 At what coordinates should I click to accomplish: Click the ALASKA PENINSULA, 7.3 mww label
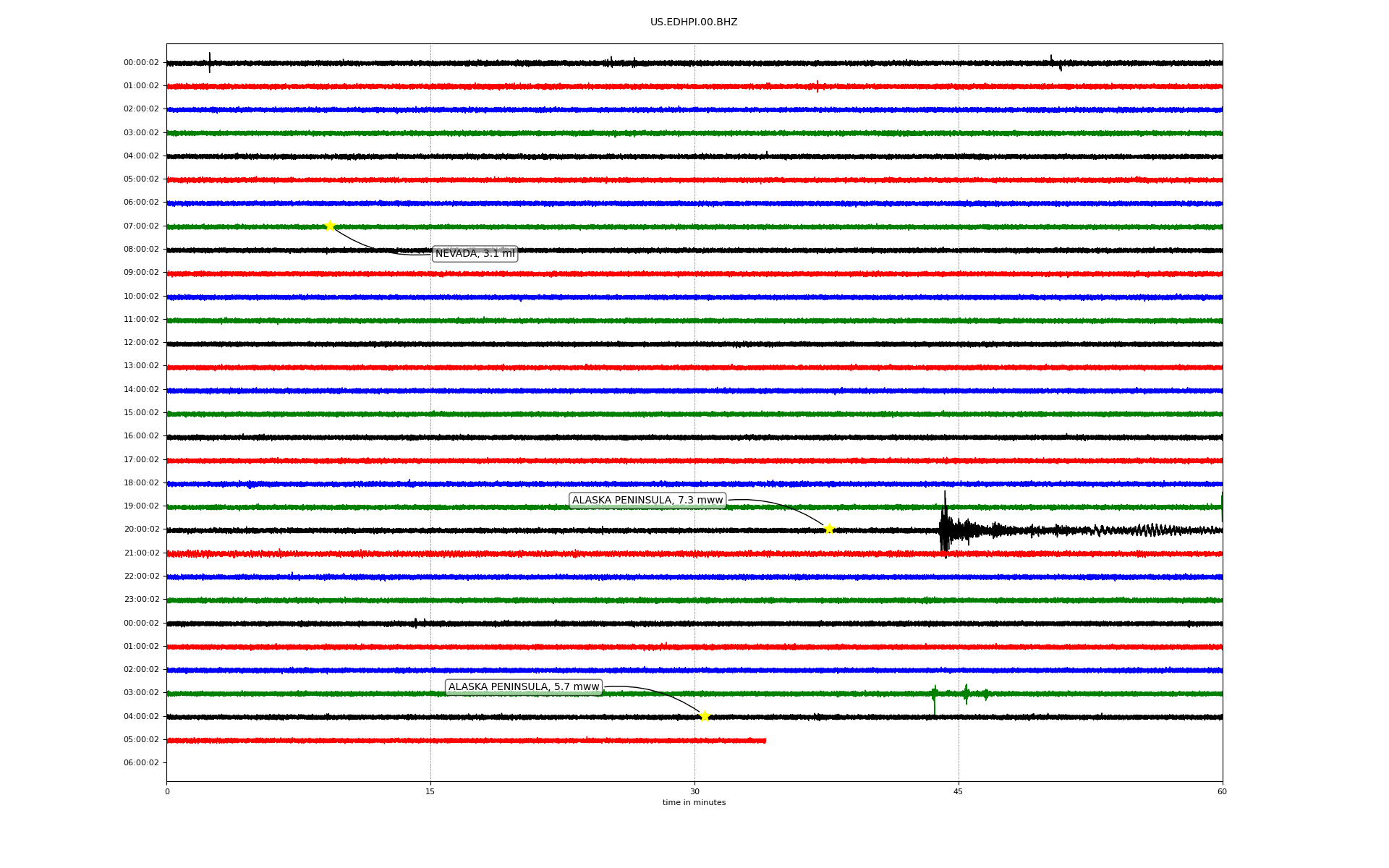[647, 501]
